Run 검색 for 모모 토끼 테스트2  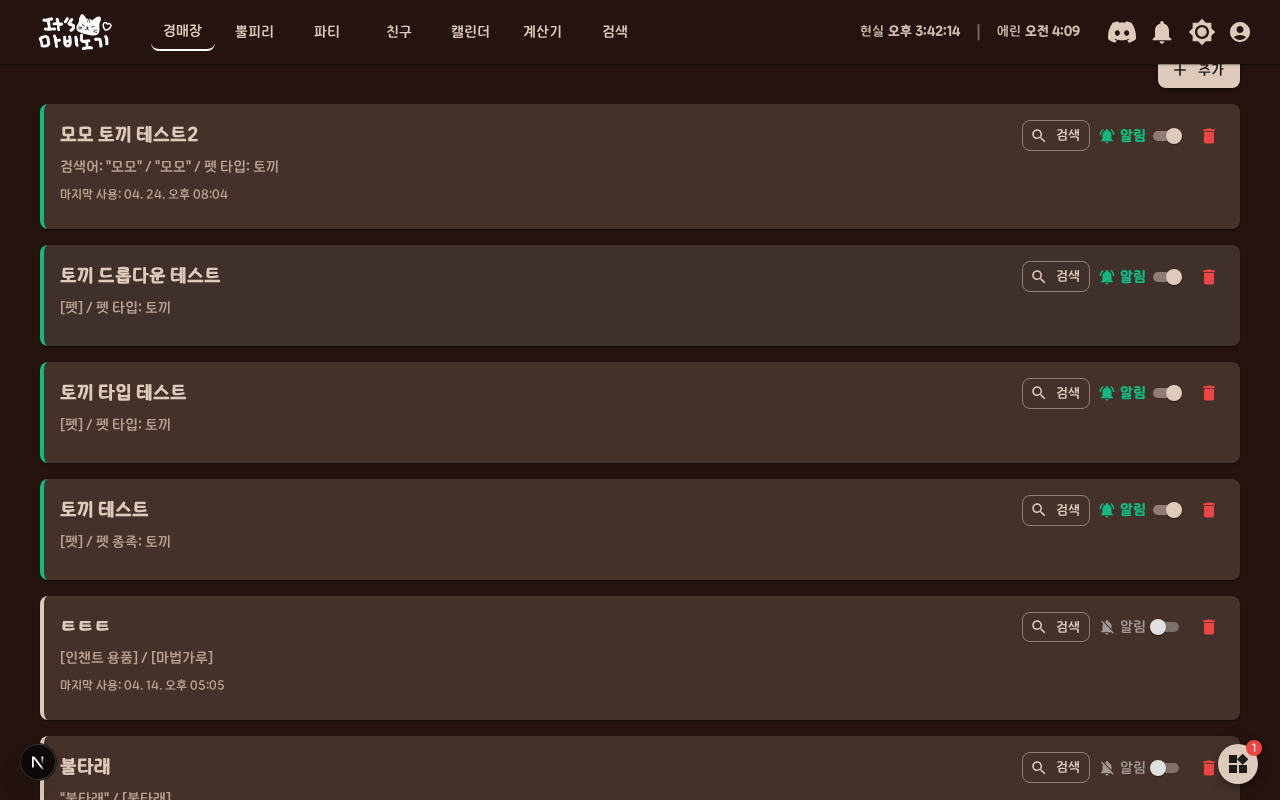pyautogui.click(x=1056, y=136)
